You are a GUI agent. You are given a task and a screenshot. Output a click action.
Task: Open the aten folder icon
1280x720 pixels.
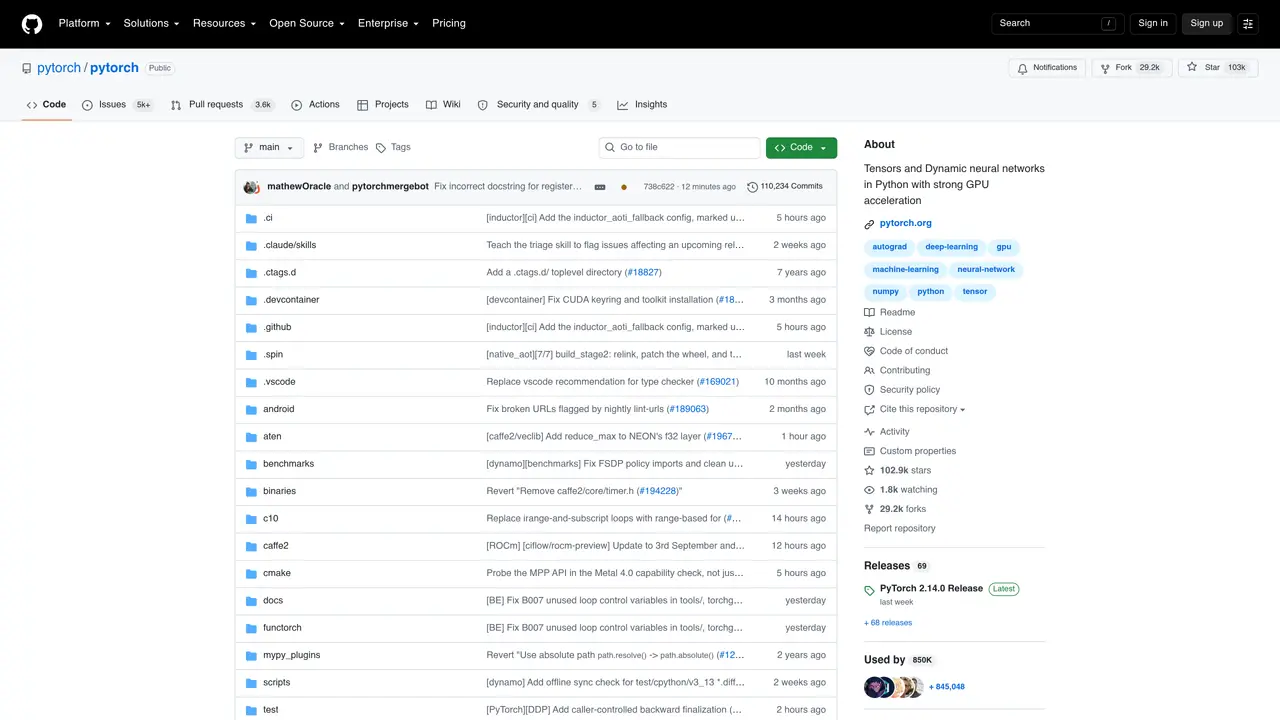click(252, 437)
